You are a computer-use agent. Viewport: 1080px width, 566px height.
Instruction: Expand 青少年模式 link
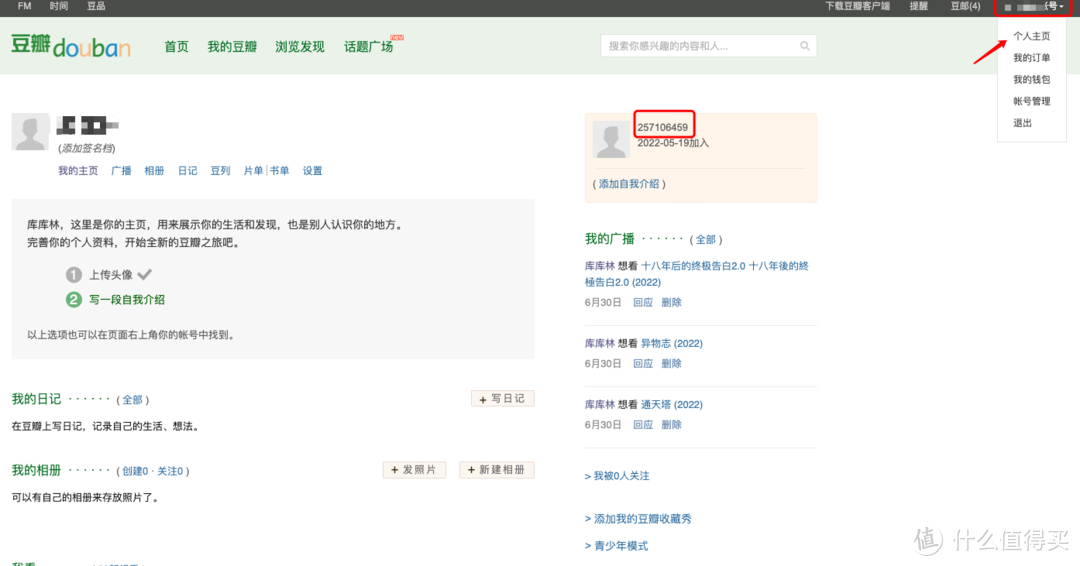620,546
